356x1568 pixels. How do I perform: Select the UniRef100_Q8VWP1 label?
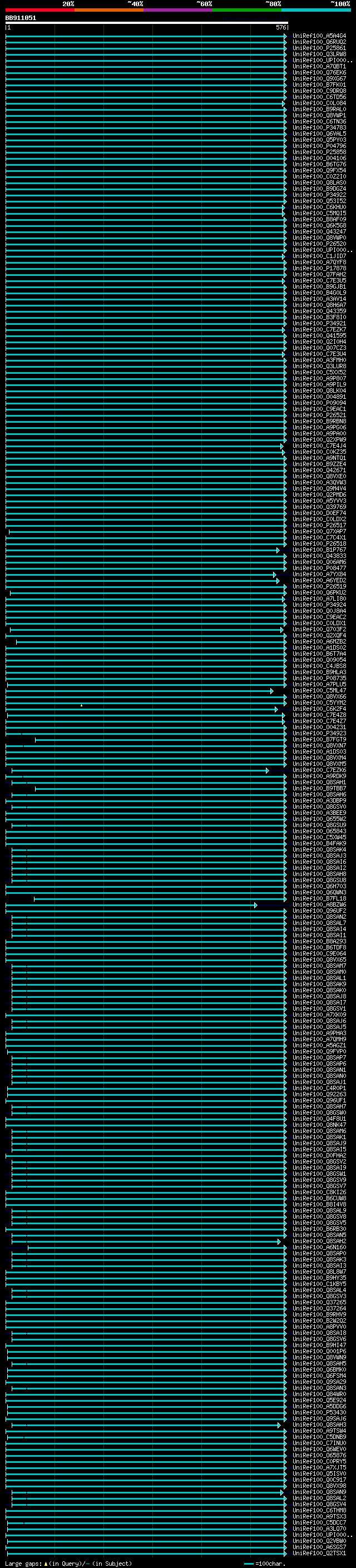coord(319,115)
